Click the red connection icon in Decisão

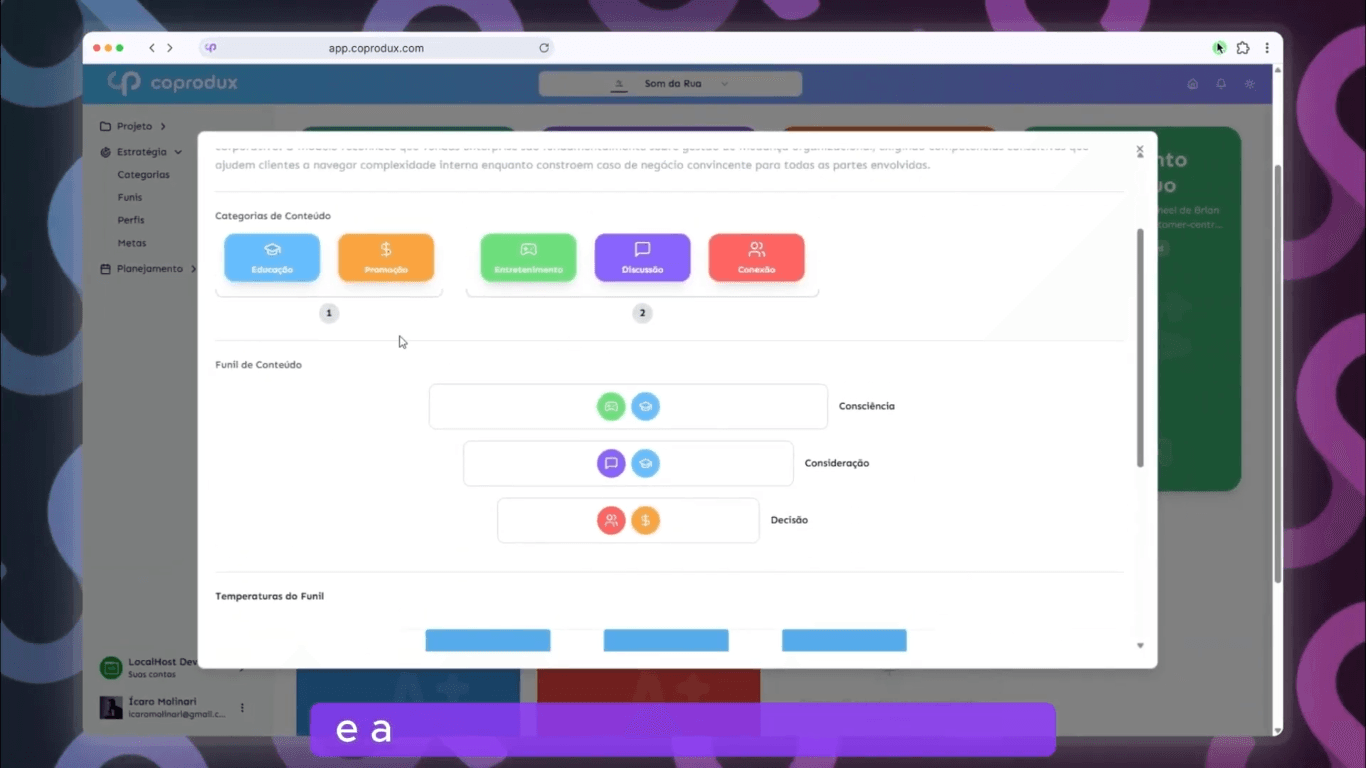(x=611, y=521)
